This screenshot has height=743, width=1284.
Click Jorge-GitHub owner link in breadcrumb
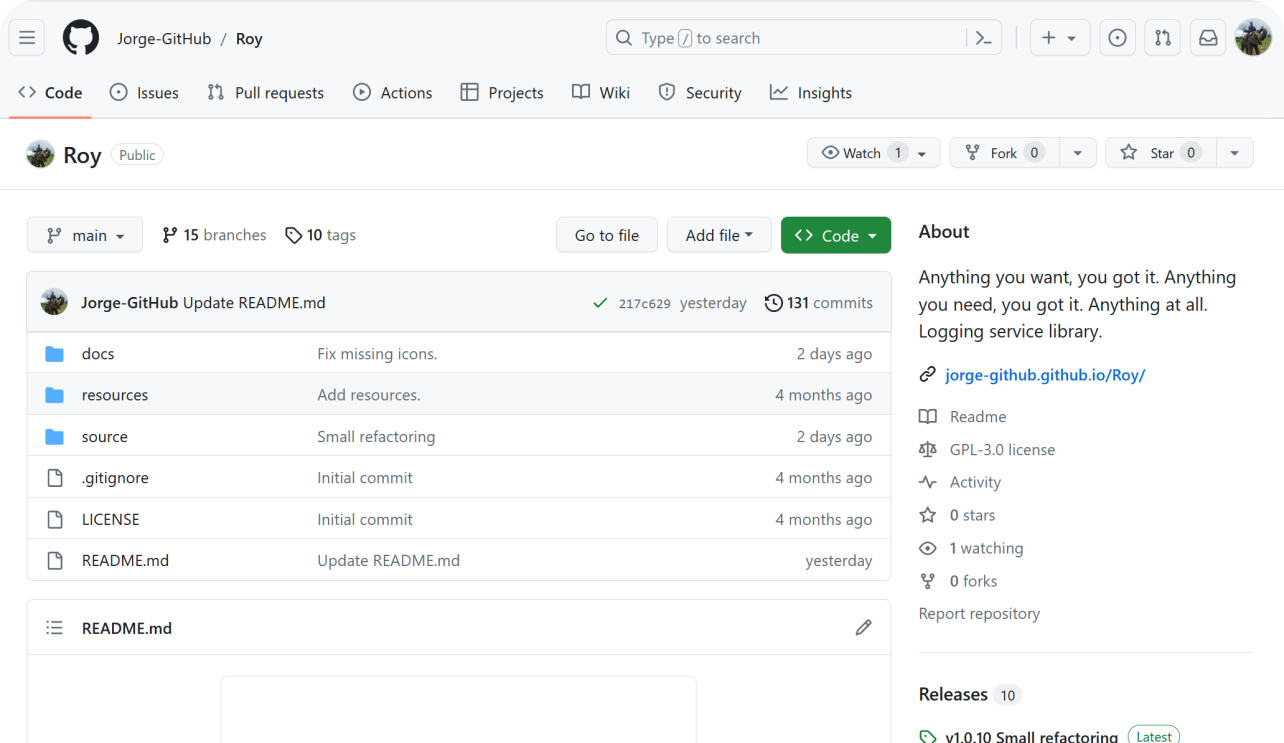(164, 38)
